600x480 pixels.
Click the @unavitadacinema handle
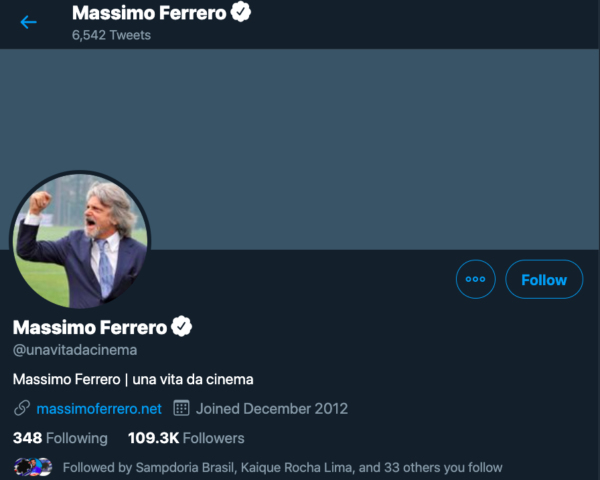(x=75, y=350)
